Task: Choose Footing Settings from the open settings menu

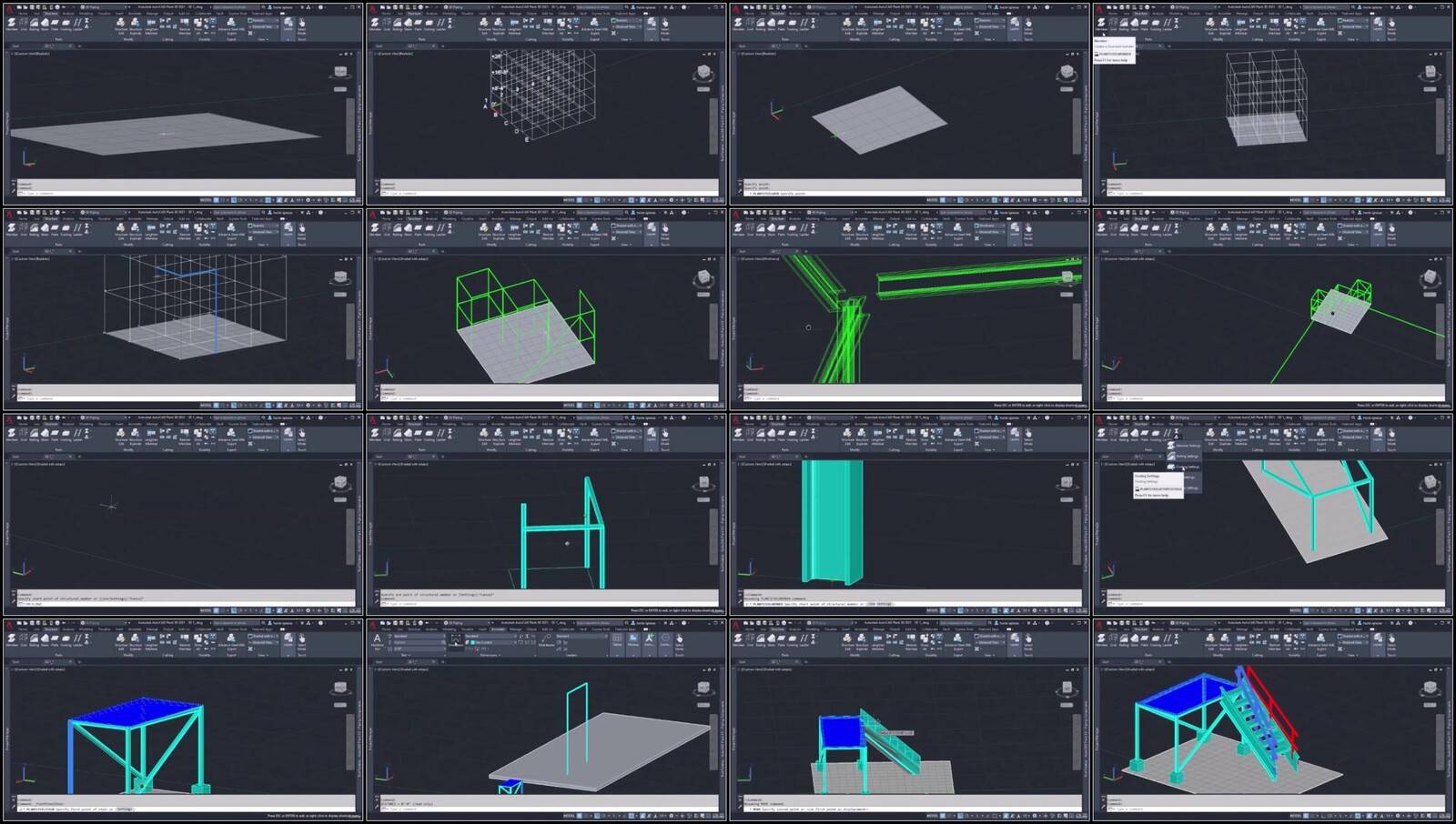Action: click(1187, 467)
